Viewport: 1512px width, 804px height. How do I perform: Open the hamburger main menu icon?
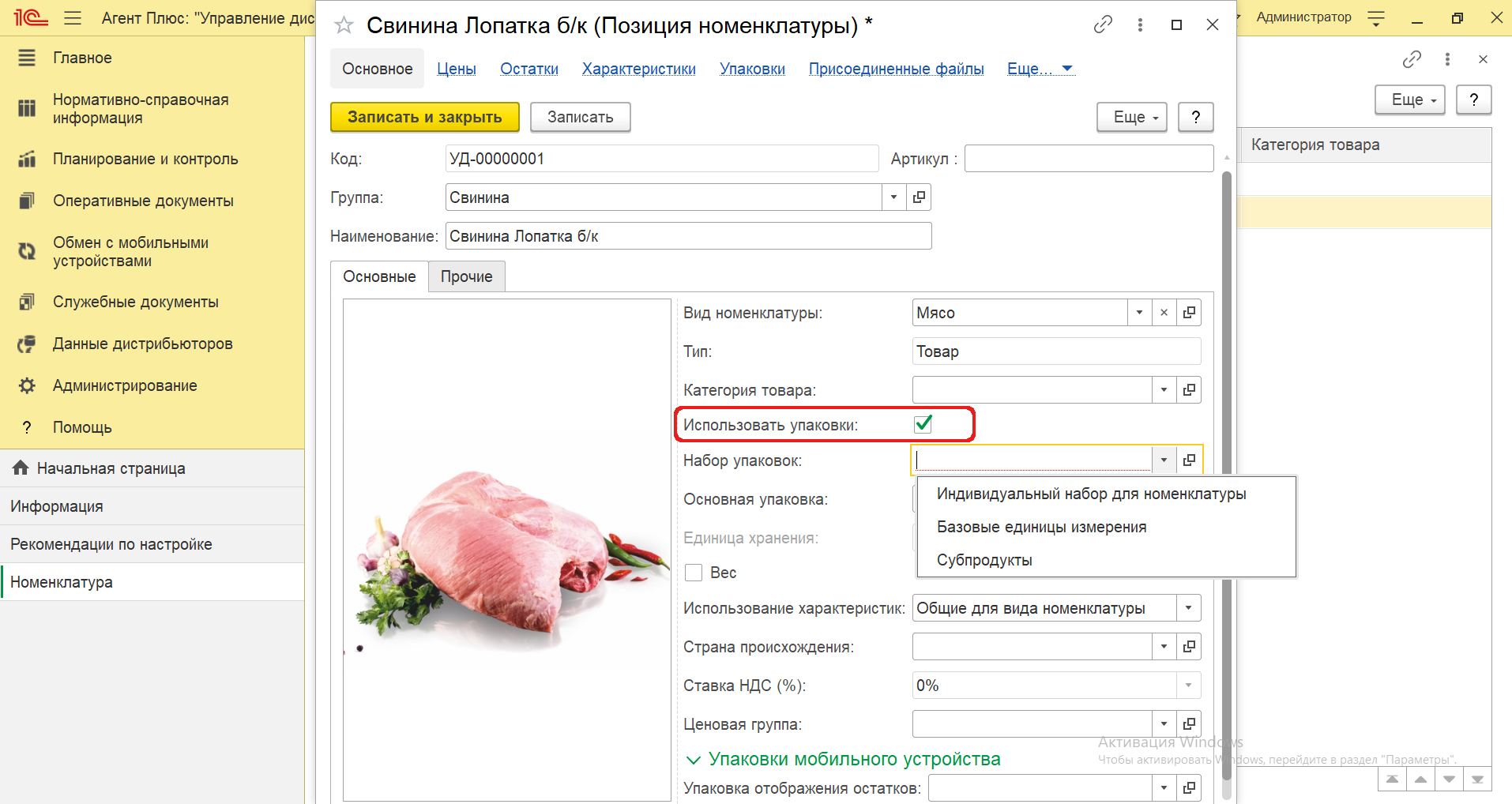point(73,17)
